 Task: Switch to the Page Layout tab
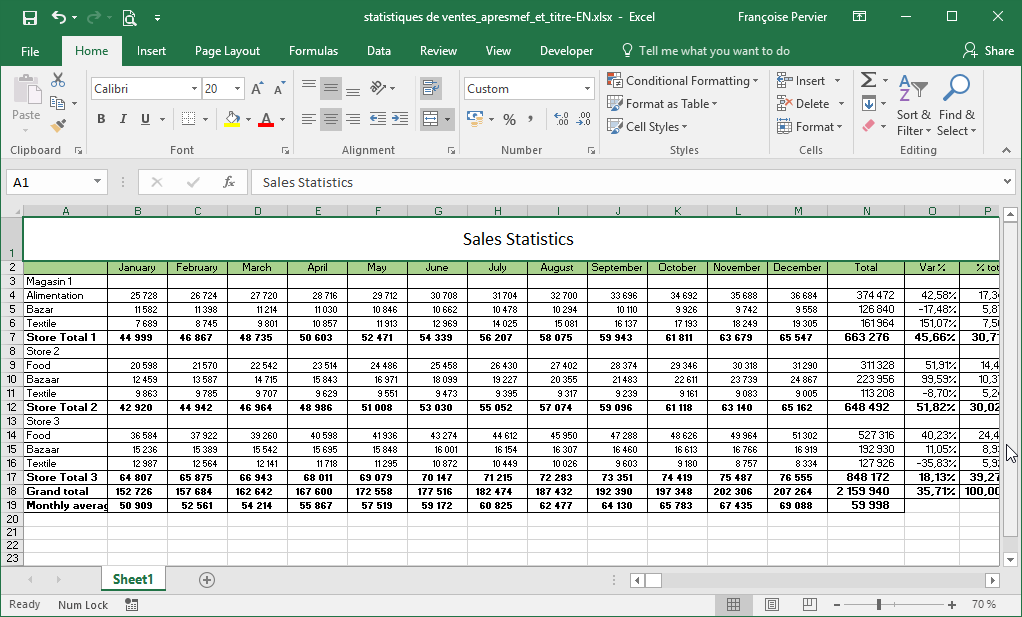pyautogui.click(x=227, y=51)
